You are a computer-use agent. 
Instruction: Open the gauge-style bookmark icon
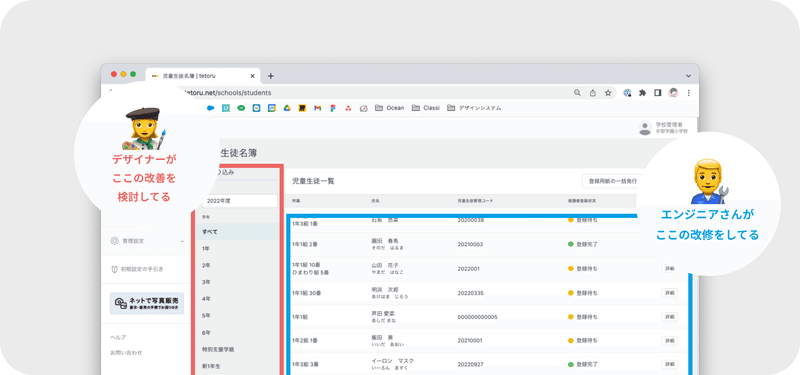pos(363,108)
